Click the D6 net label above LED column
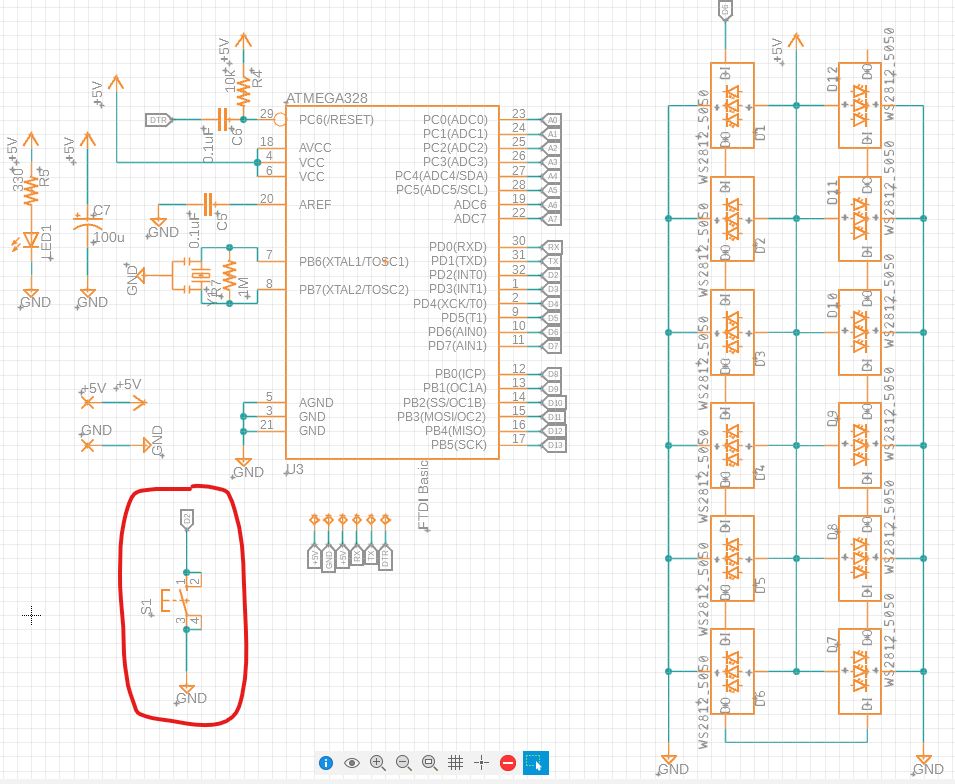Image resolution: width=955 pixels, height=784 pixels. pos(725,10)
